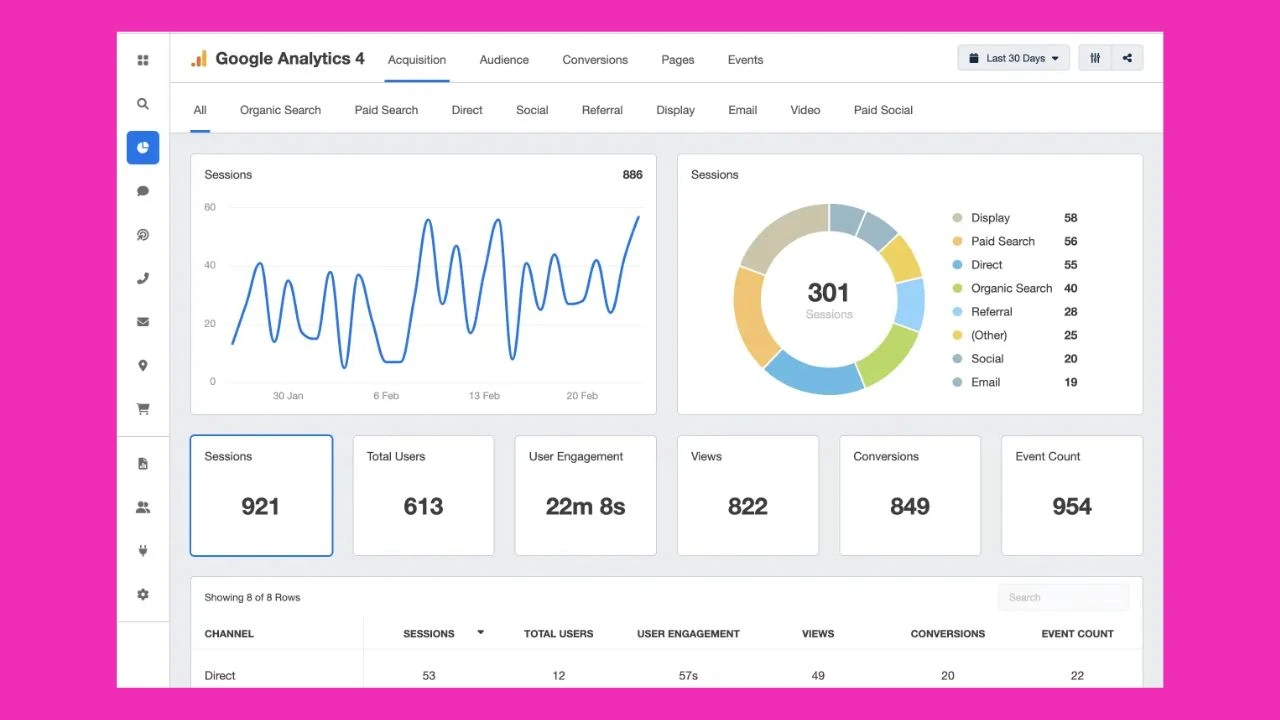Viewport: 1280px width, 720px height.
Task: Click the search magnifier icon in sidebar
Action: tap(143, 104)
